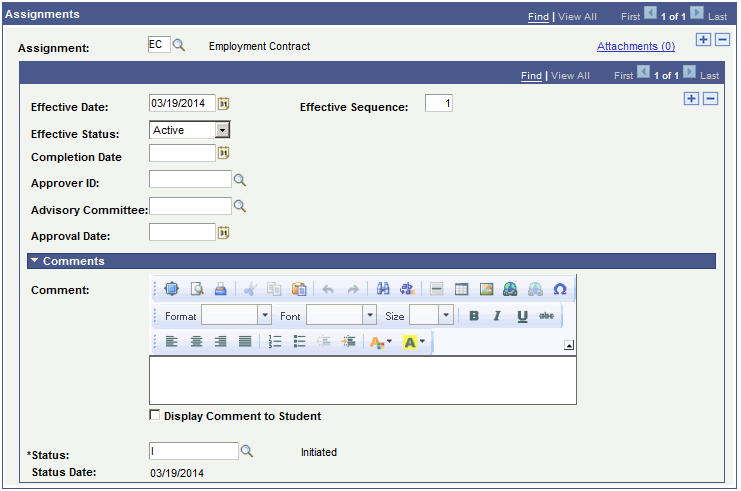Viewport: 741px width, 491px height.
Task: Collapse the Comments section
Action: [x=34, y=260]
